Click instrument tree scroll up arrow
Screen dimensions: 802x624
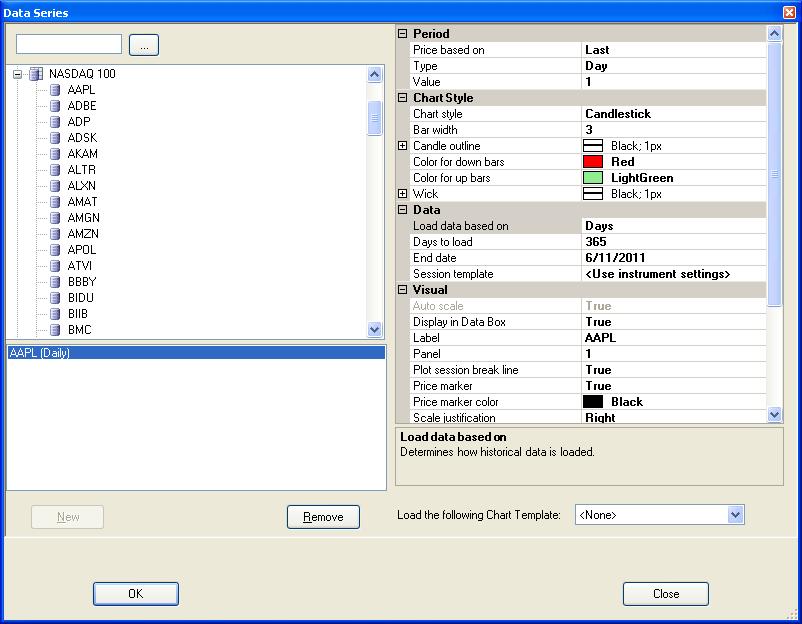pos(374,75)
